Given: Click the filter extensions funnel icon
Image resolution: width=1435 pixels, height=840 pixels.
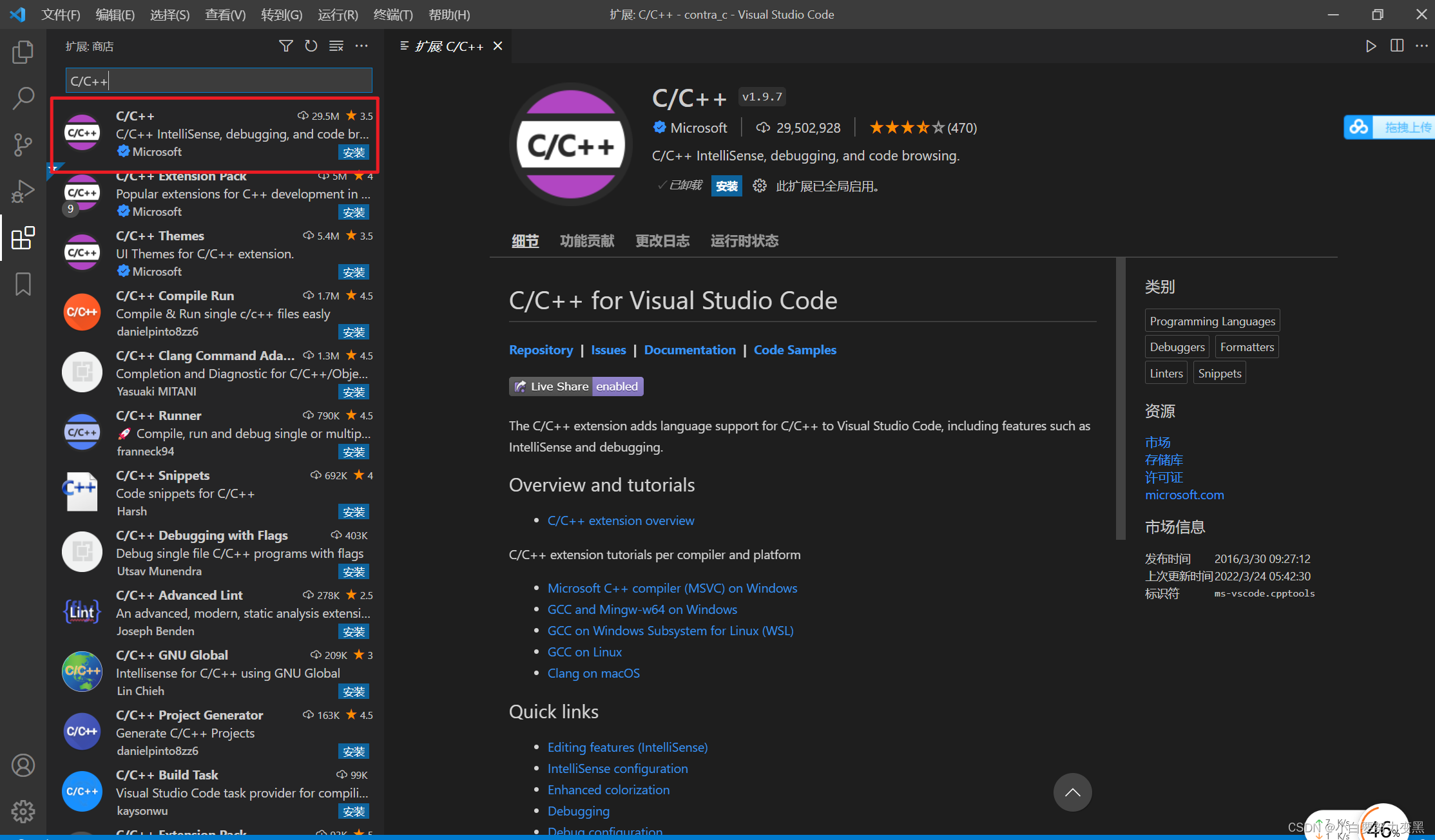Looking at the screenshot, I should (285, 46).
